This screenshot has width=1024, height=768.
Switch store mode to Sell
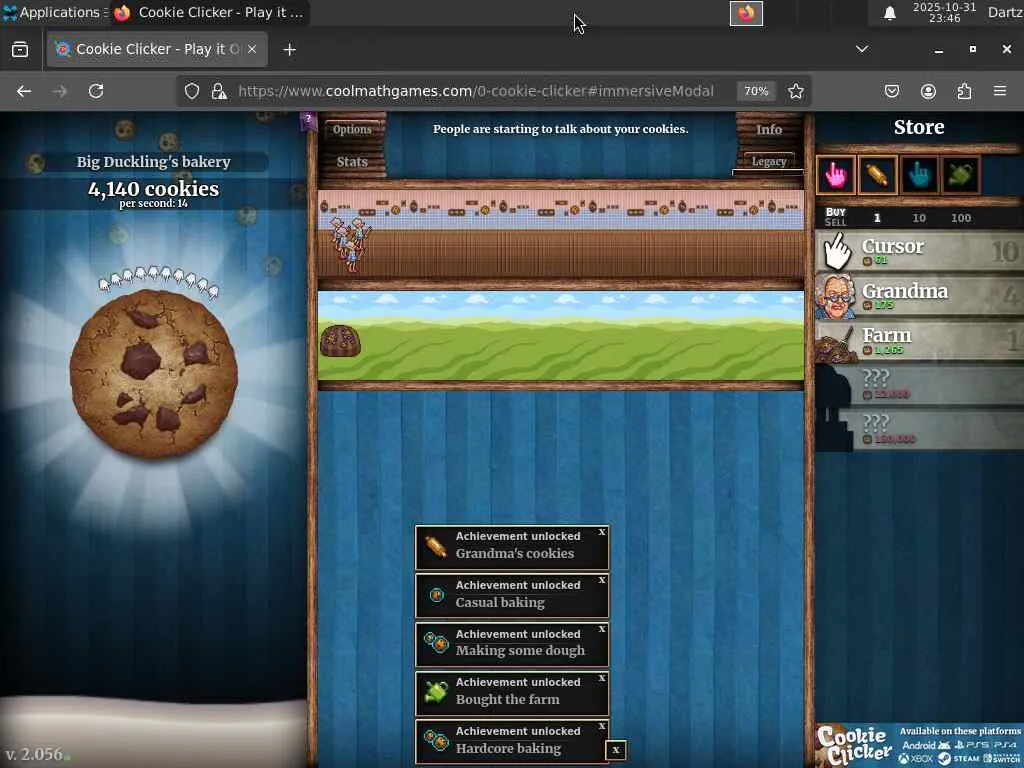835,222
